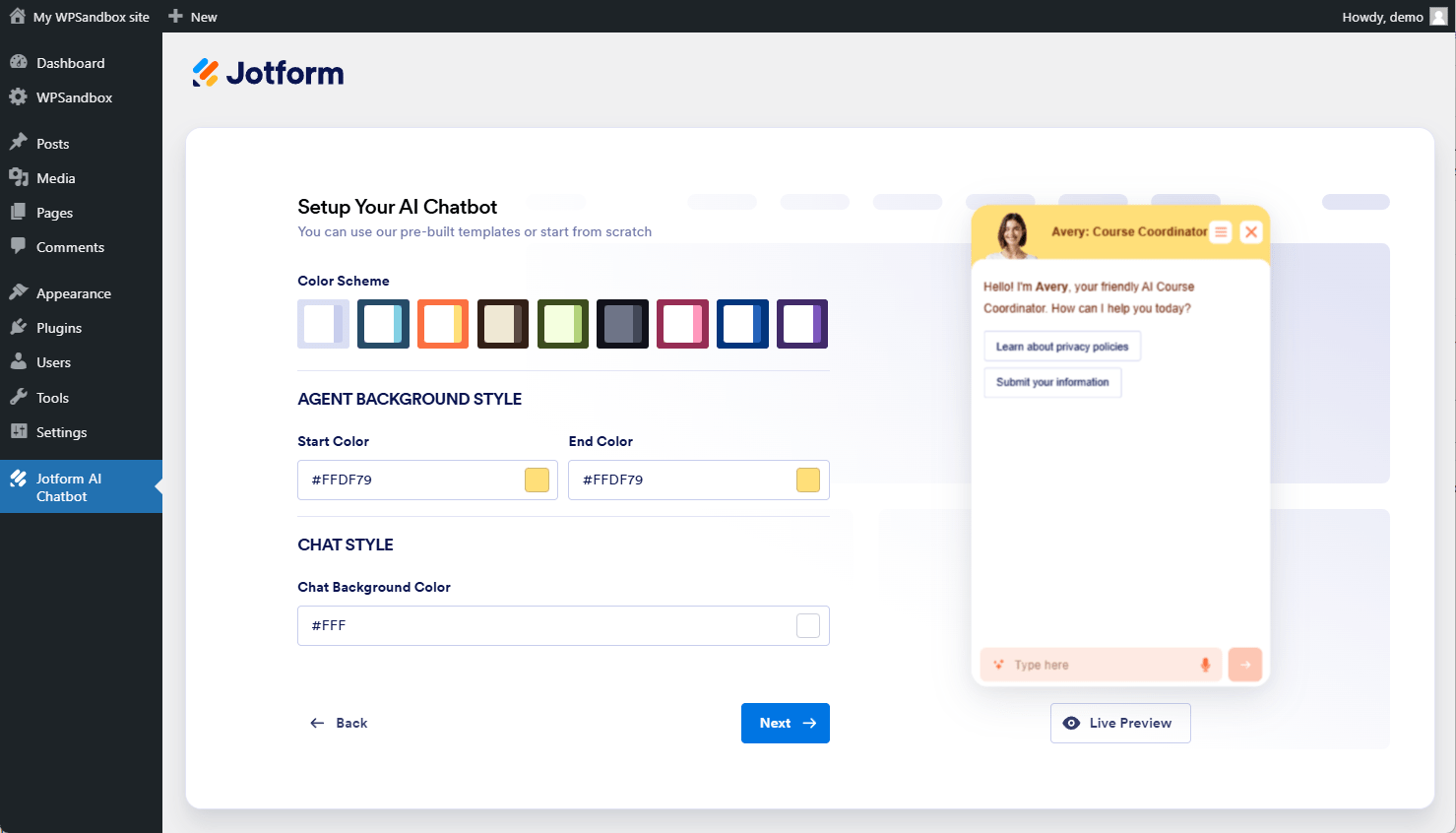
Task: Open the Settings menu item
Action: [x=81, y=431]
